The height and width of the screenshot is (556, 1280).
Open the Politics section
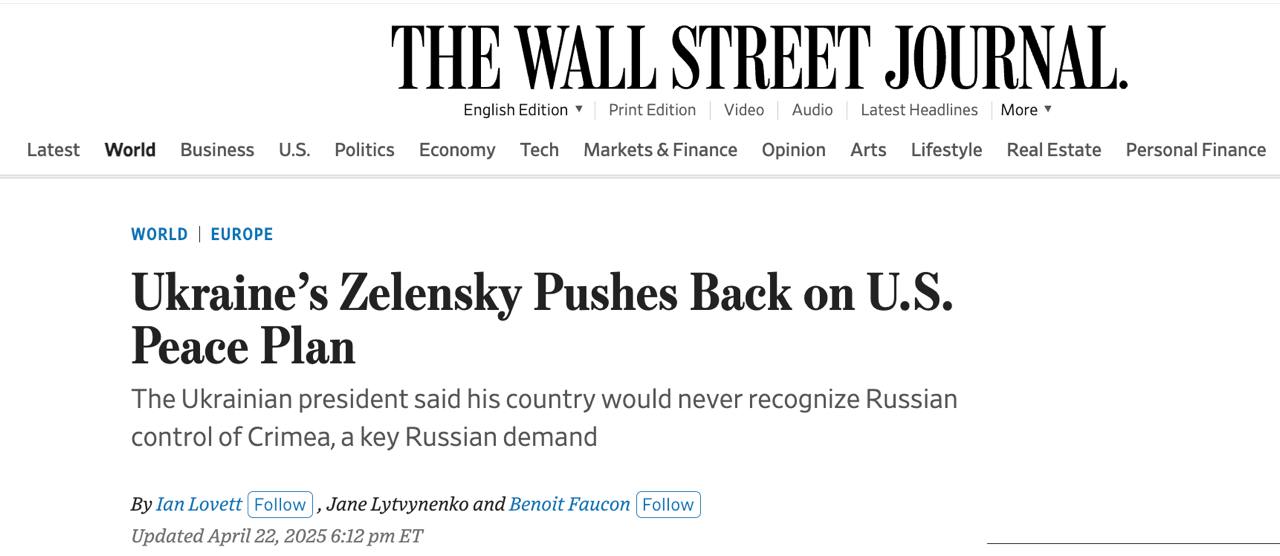(364, 150)
